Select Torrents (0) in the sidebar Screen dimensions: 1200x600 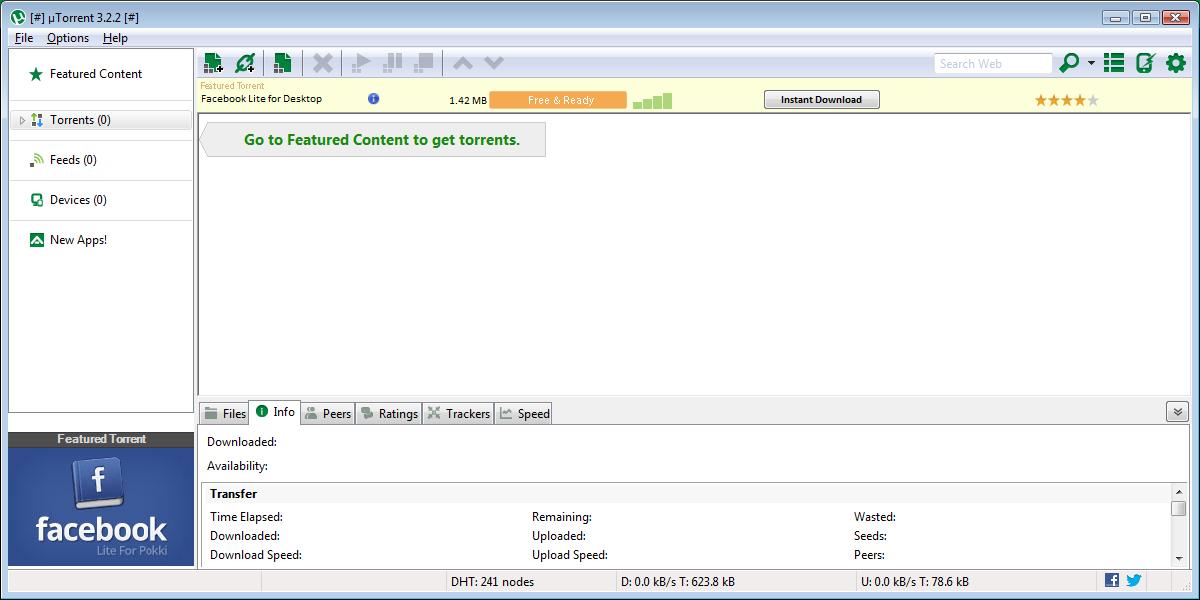(x=100, y=120)
